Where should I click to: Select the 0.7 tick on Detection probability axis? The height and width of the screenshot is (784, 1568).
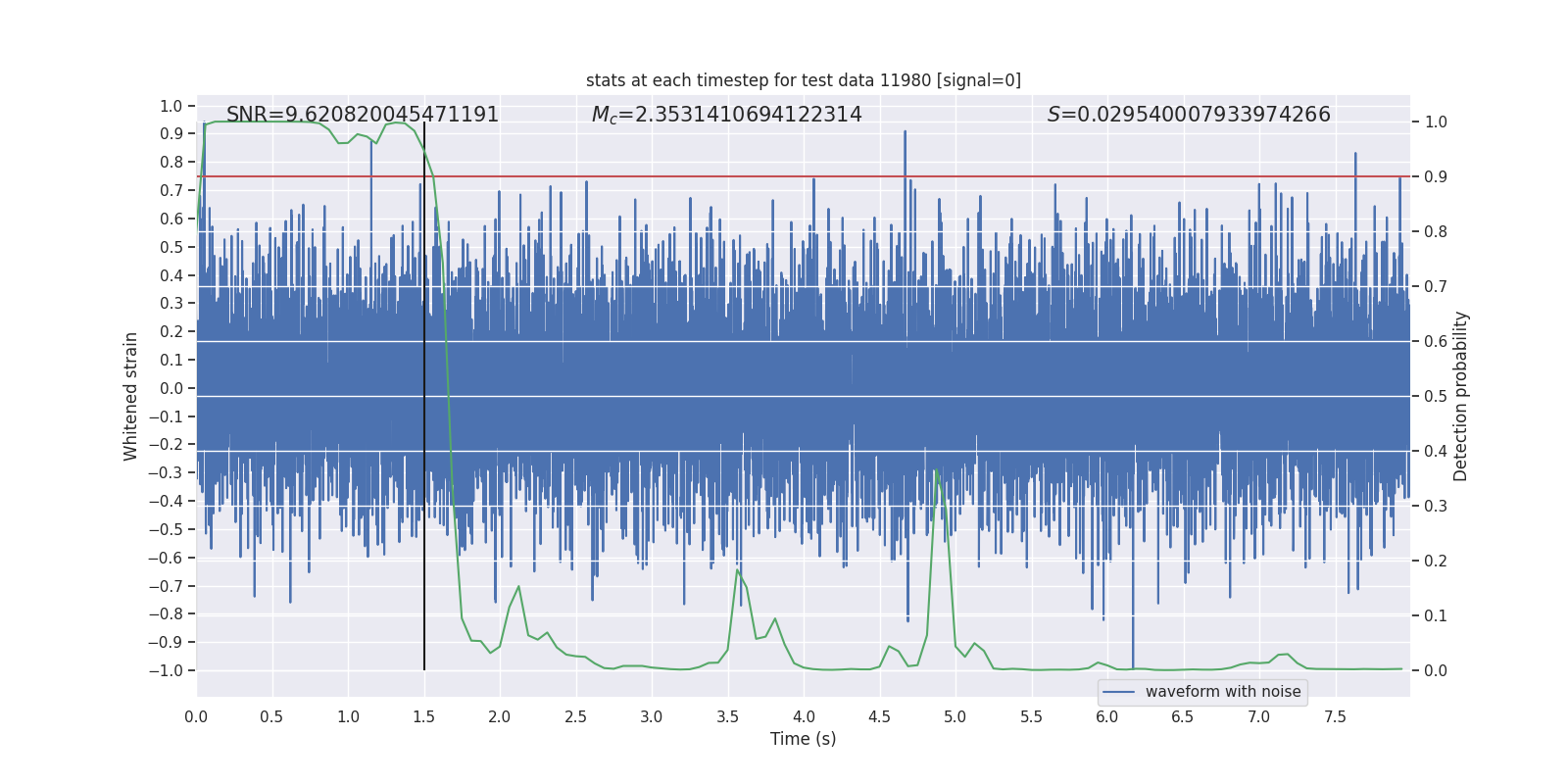1436,286
